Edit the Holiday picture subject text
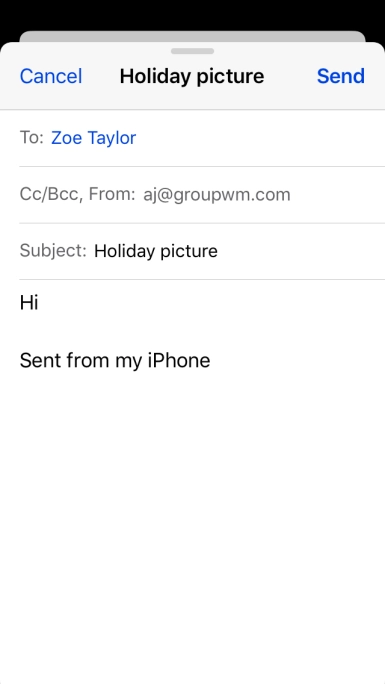This screenshot has height=684, width=385. (156, 251)
